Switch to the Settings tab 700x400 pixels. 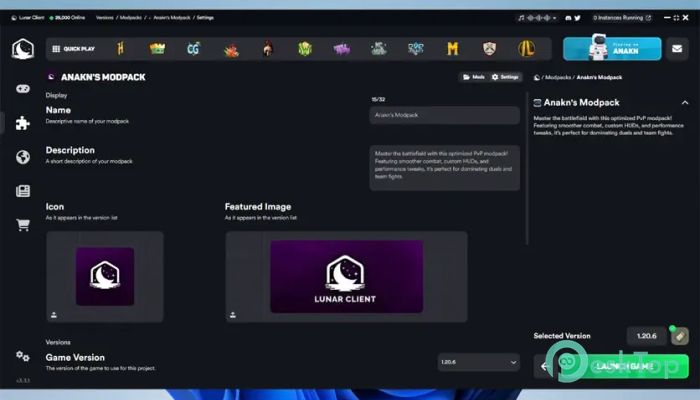505,77
